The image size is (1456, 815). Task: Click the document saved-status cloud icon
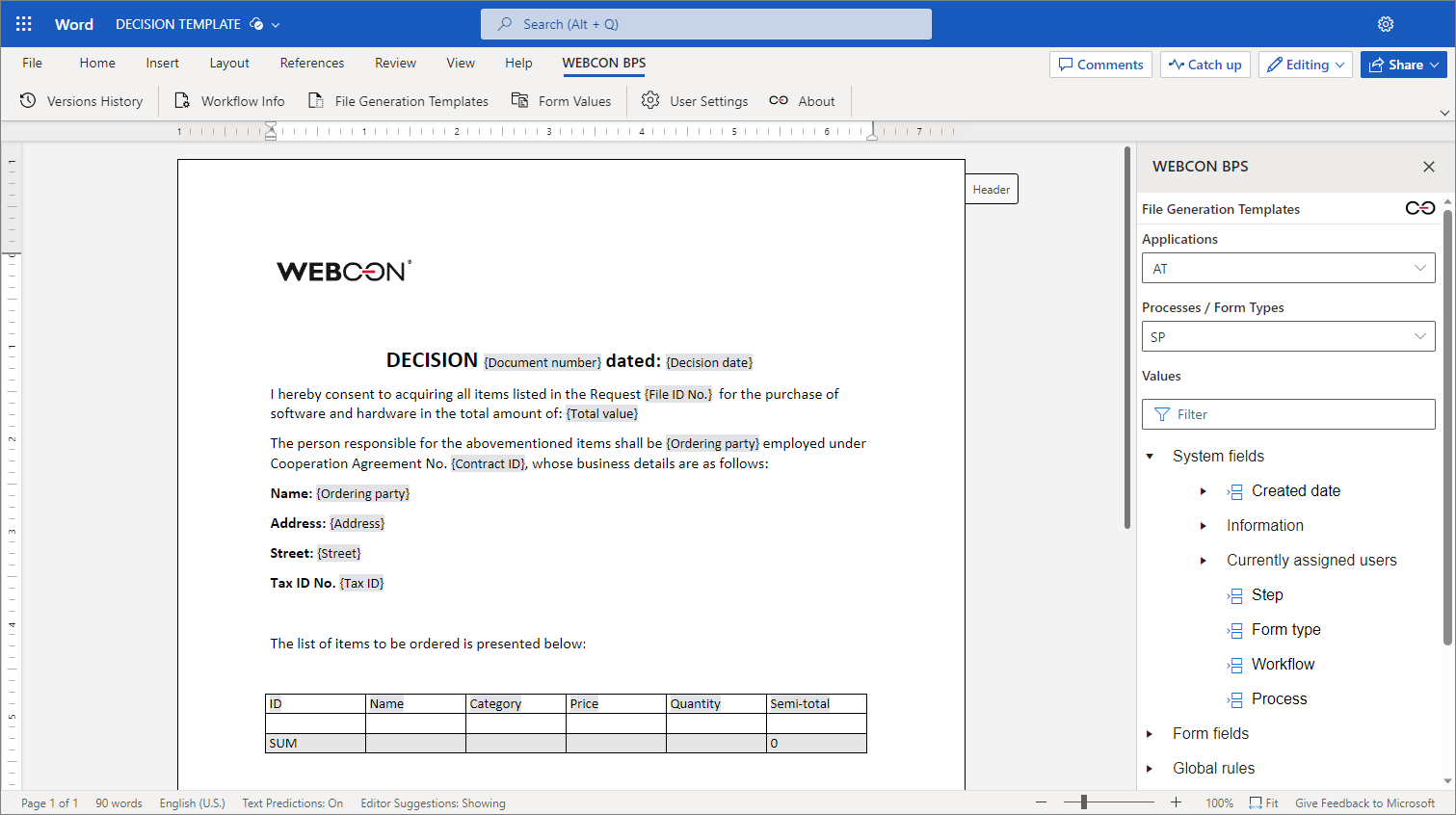tap(255, 24)
